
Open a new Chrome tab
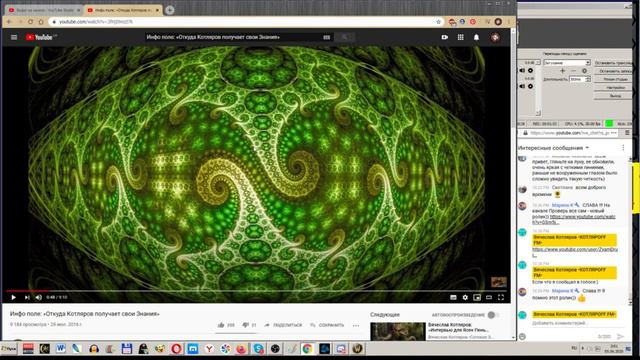170,10
